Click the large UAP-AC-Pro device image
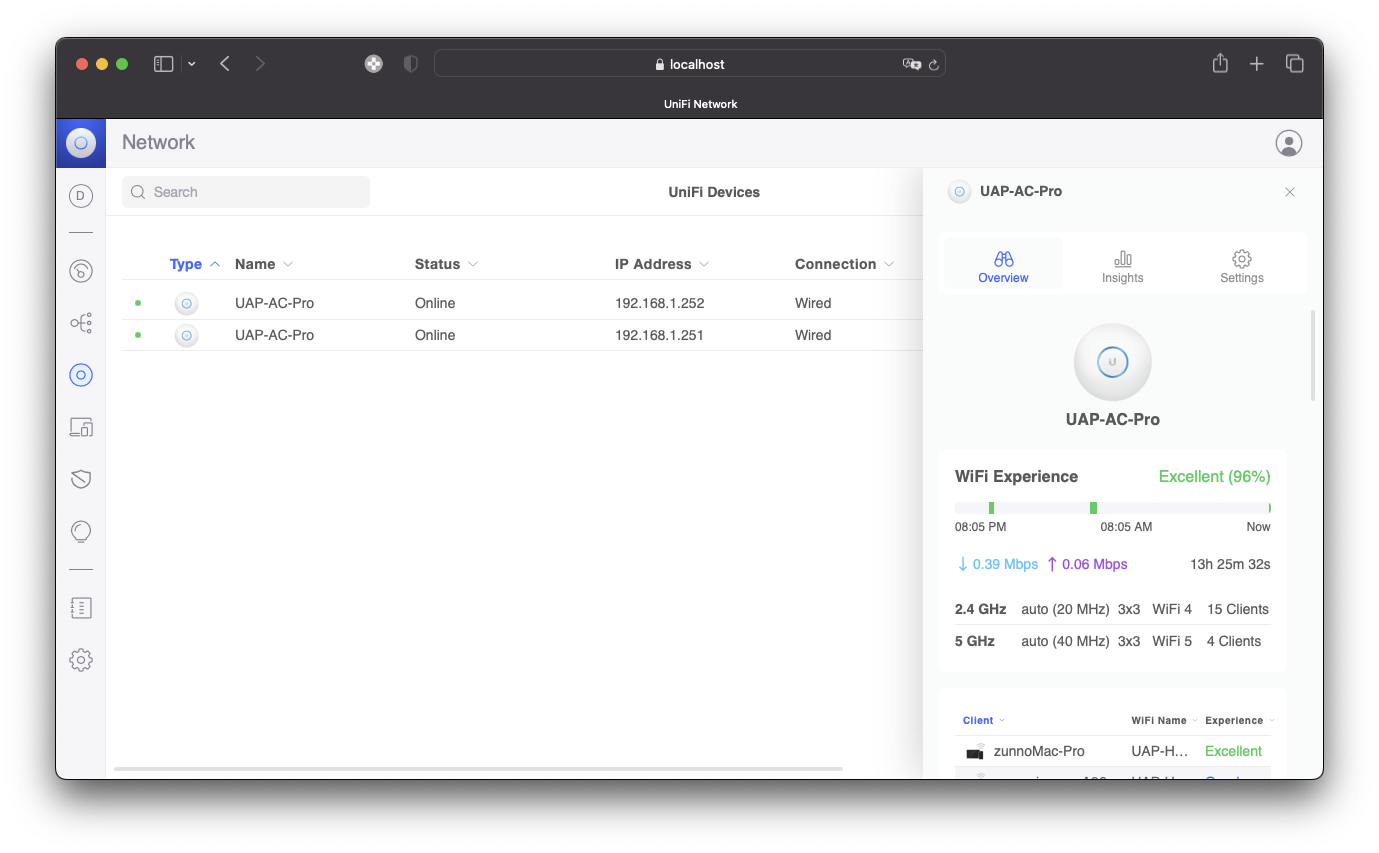Screen dimensions: 1379x853 tap(1113, 362)
